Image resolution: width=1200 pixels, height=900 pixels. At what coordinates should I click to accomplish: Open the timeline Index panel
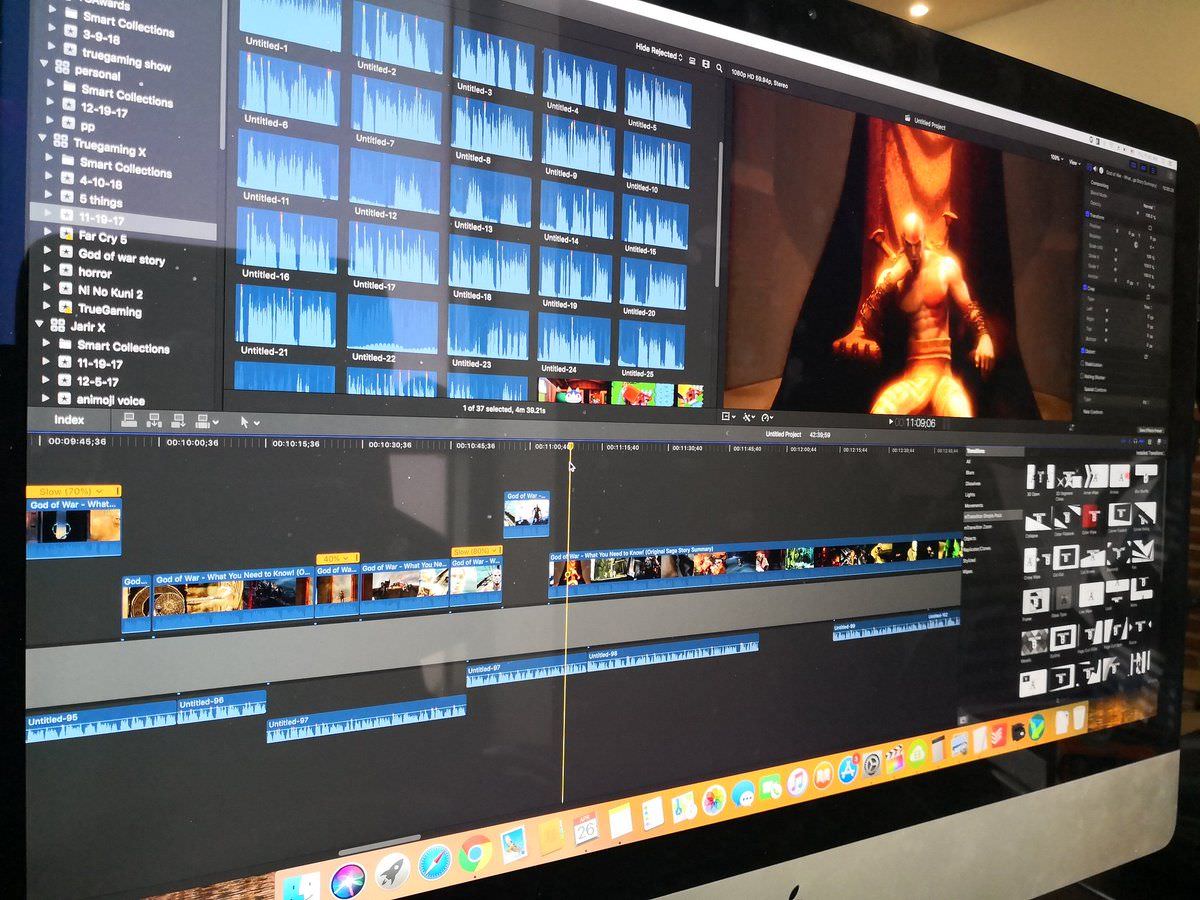[69, 420]
